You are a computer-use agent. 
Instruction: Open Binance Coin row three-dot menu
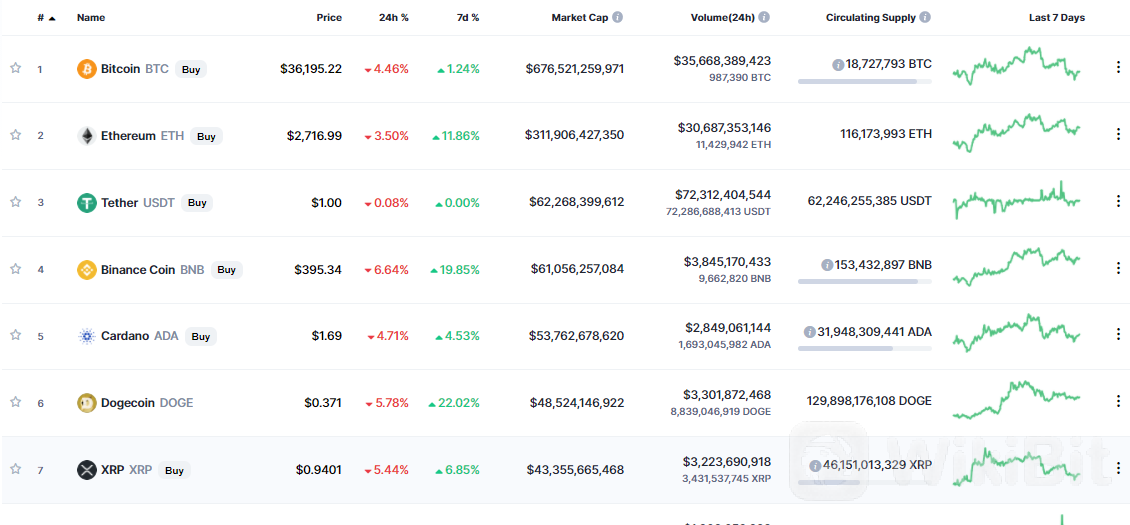[1118, 267]
